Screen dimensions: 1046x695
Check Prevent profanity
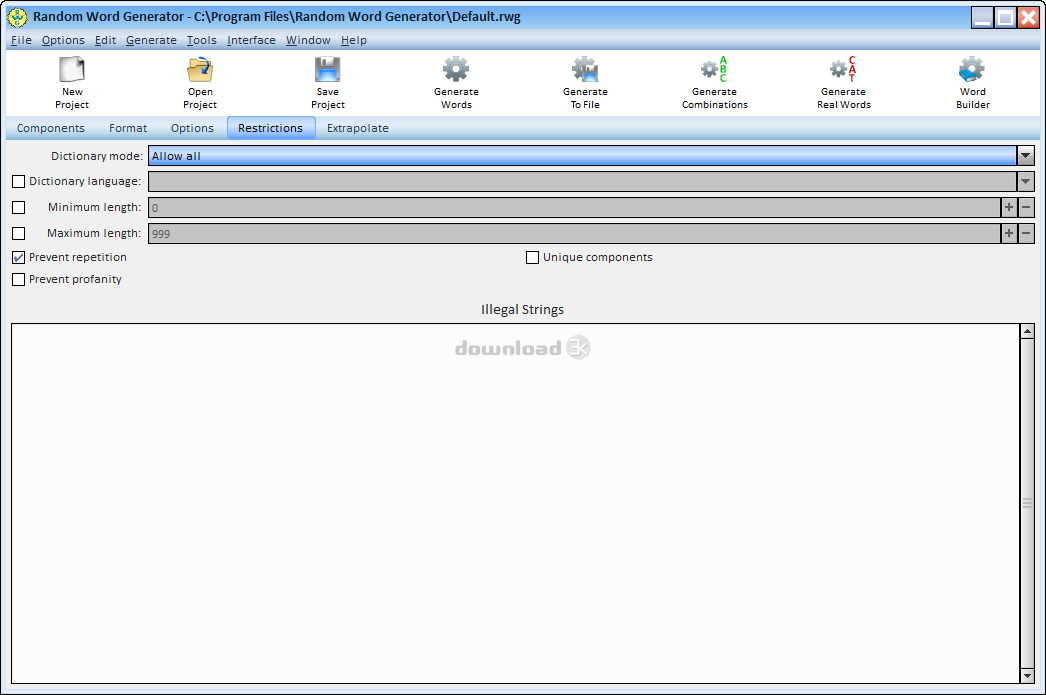(x=19, y=279)
